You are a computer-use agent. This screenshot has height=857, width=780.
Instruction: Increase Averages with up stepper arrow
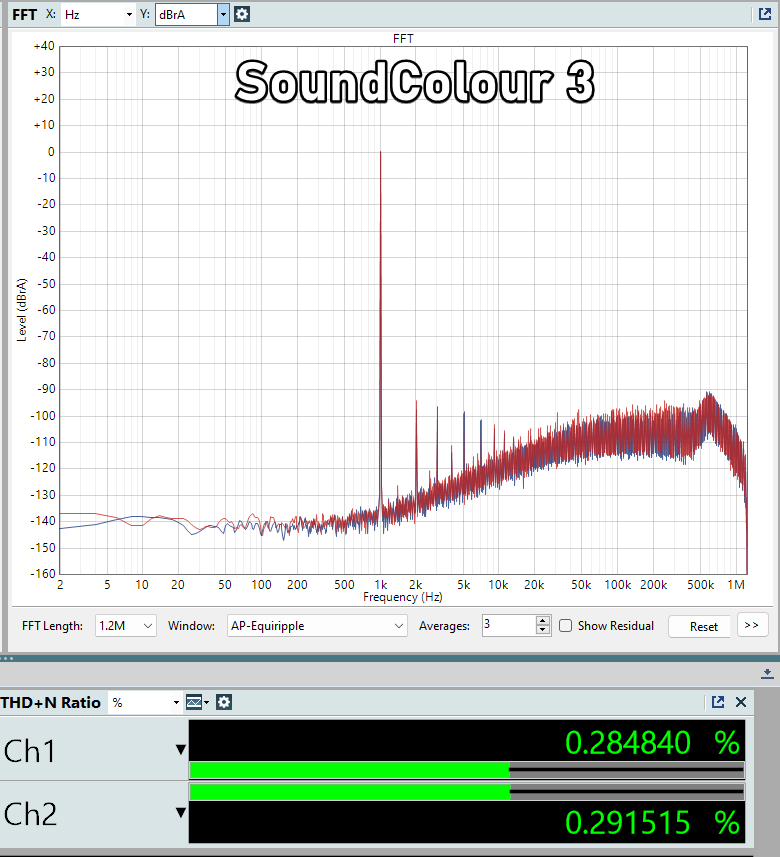pyautogui.click(x=543, y=621)
